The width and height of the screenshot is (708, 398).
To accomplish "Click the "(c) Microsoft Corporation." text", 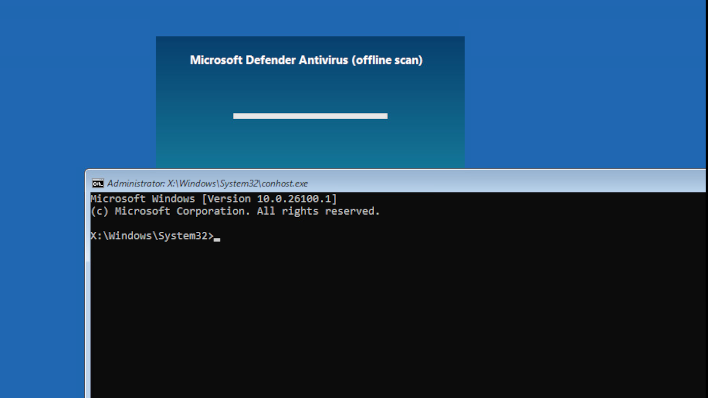I will click(x=170, y=211).
